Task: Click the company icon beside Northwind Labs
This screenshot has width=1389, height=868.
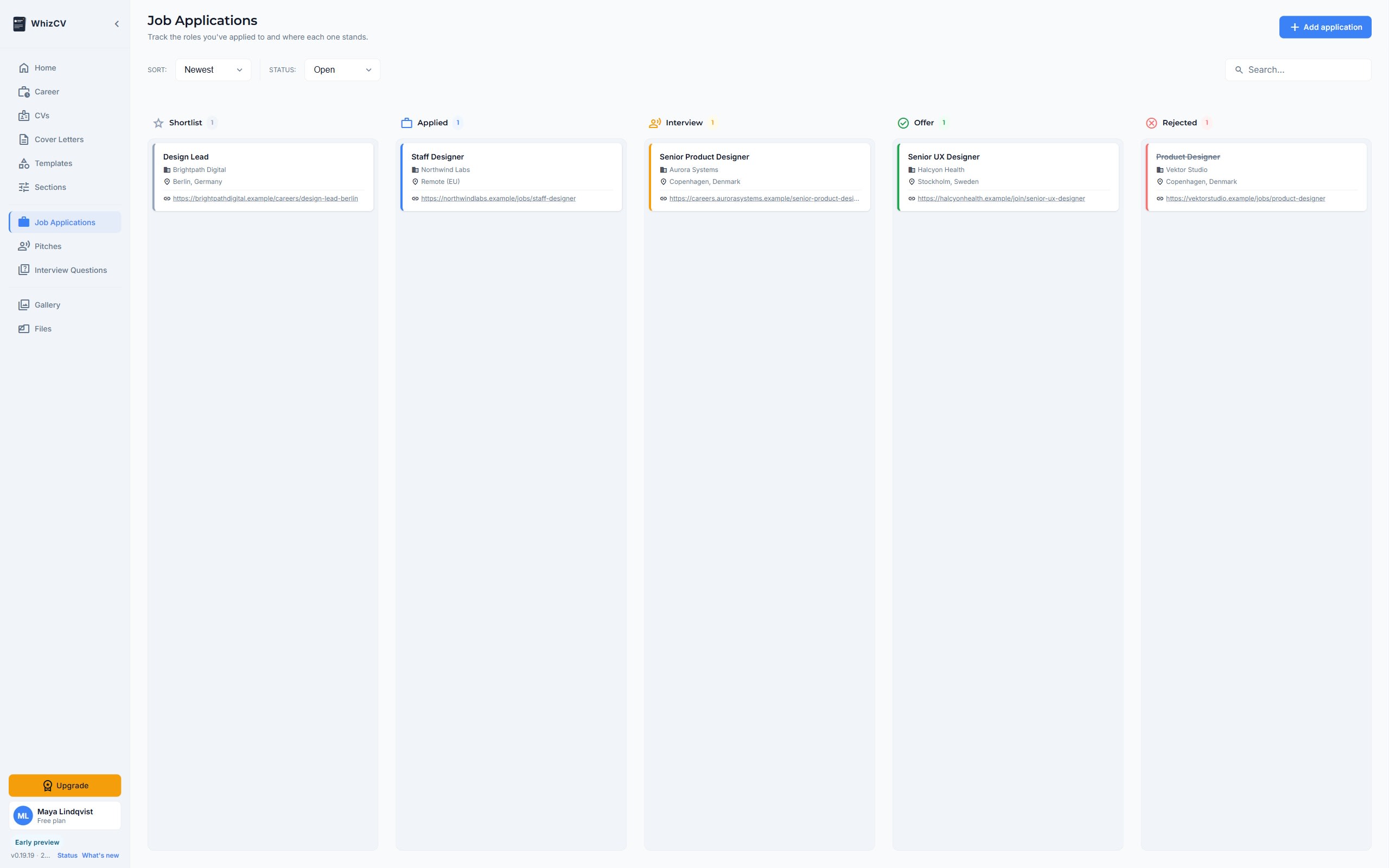Action: point(415,170)
